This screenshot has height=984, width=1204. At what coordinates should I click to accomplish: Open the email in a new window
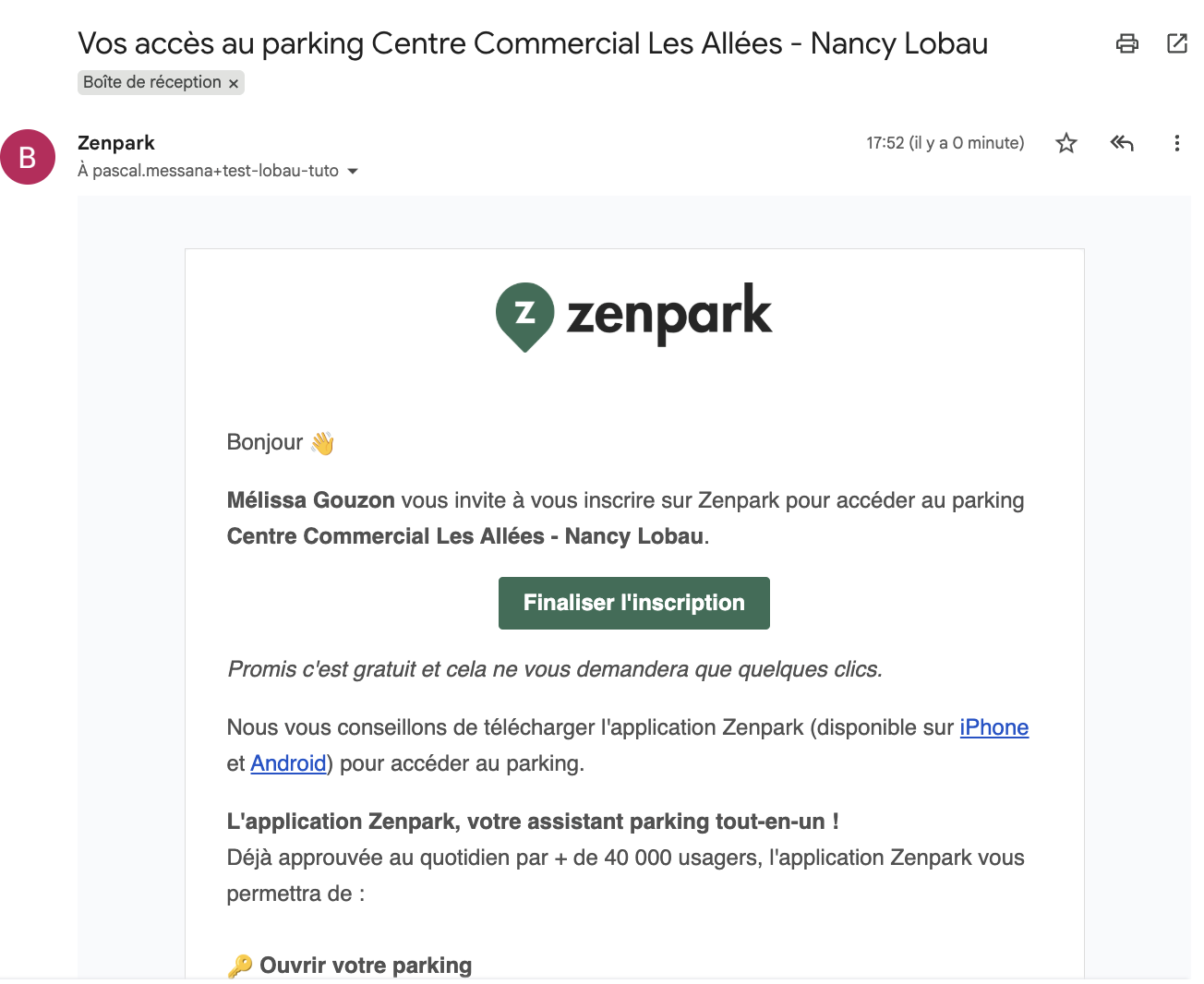coord(1177,43)
